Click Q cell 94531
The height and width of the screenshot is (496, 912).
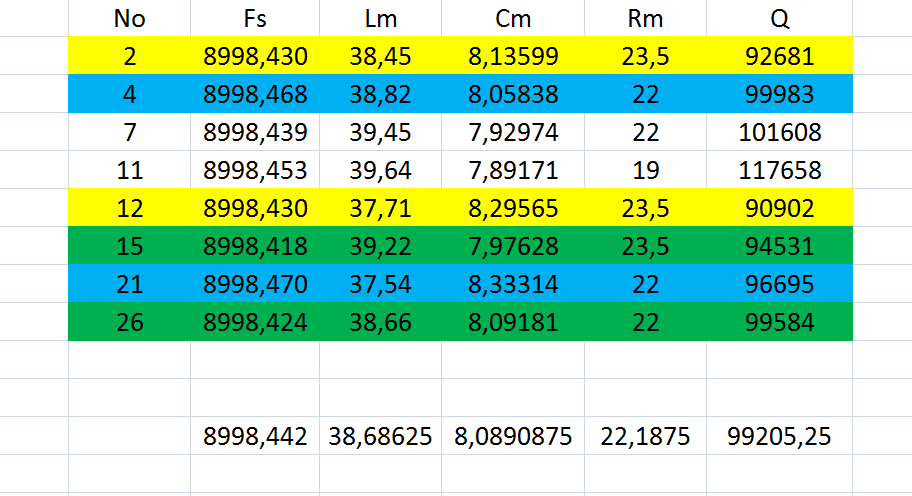tap(779, 246)
